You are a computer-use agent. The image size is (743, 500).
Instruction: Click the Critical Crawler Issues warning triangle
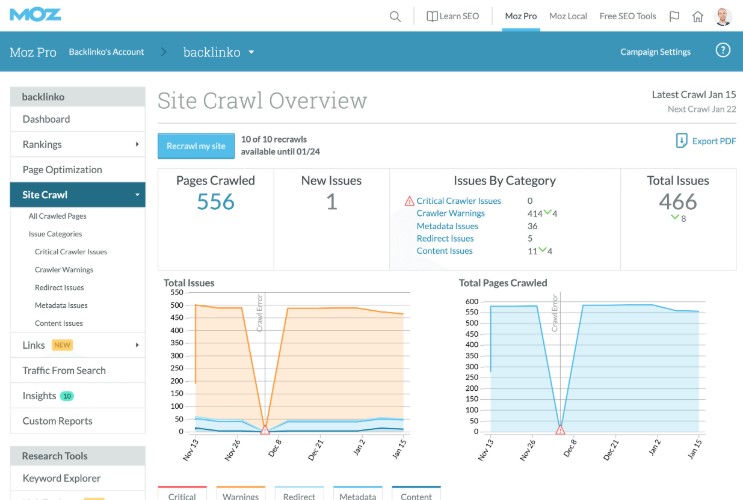click(x=409, y=201)
